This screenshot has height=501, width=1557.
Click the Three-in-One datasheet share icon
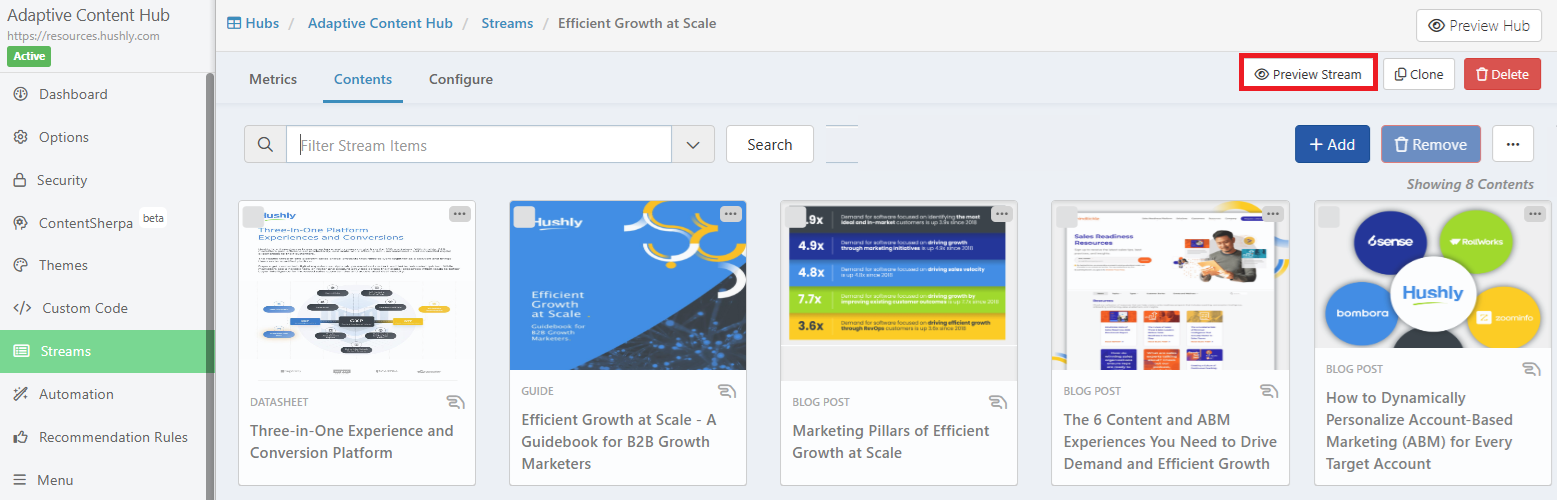tap(455, 402)
